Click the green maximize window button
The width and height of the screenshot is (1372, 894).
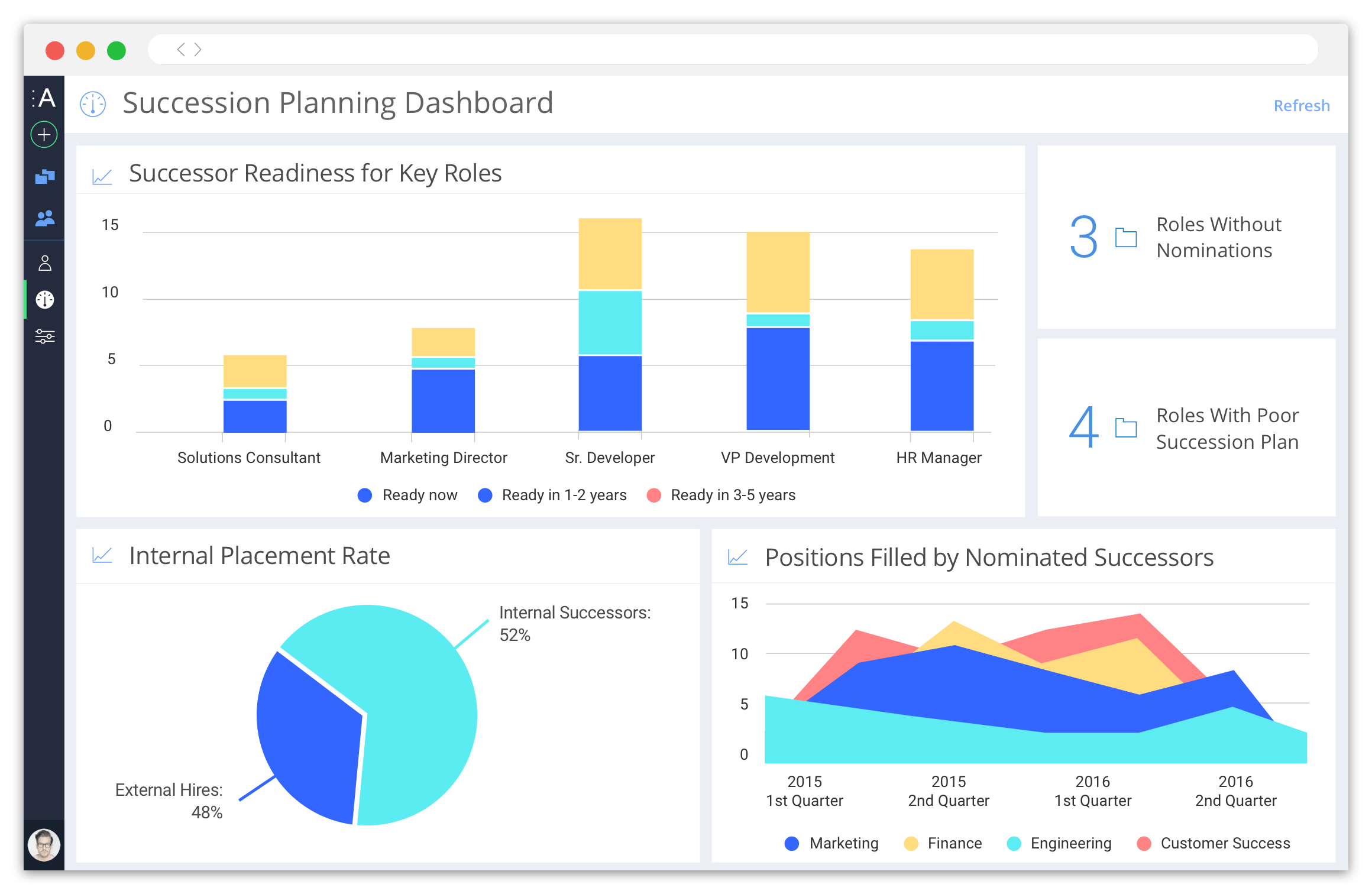pos(117,50)
